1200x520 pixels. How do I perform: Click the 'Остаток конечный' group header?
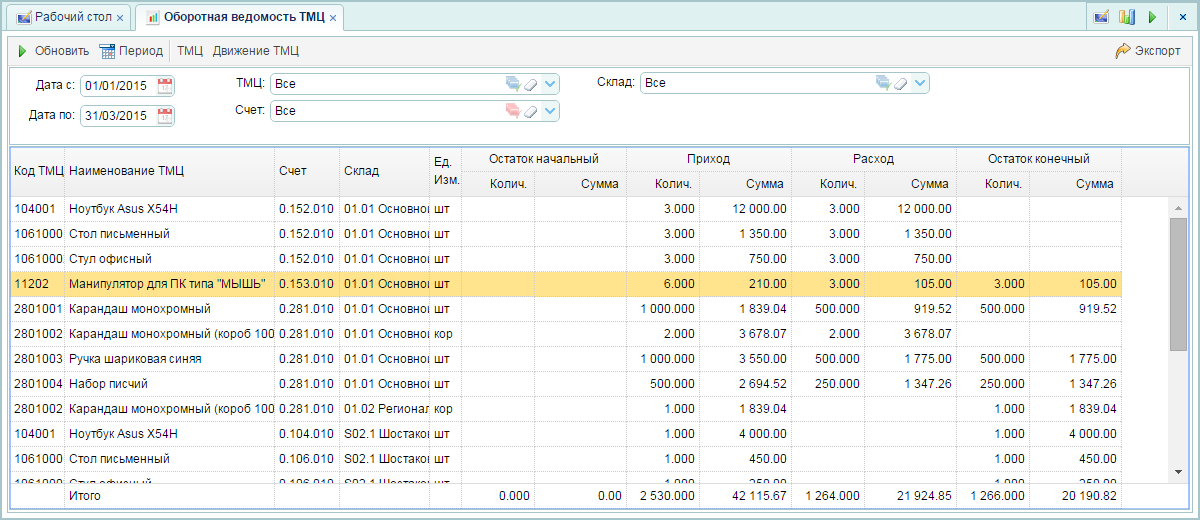[x=1038, y=159]
